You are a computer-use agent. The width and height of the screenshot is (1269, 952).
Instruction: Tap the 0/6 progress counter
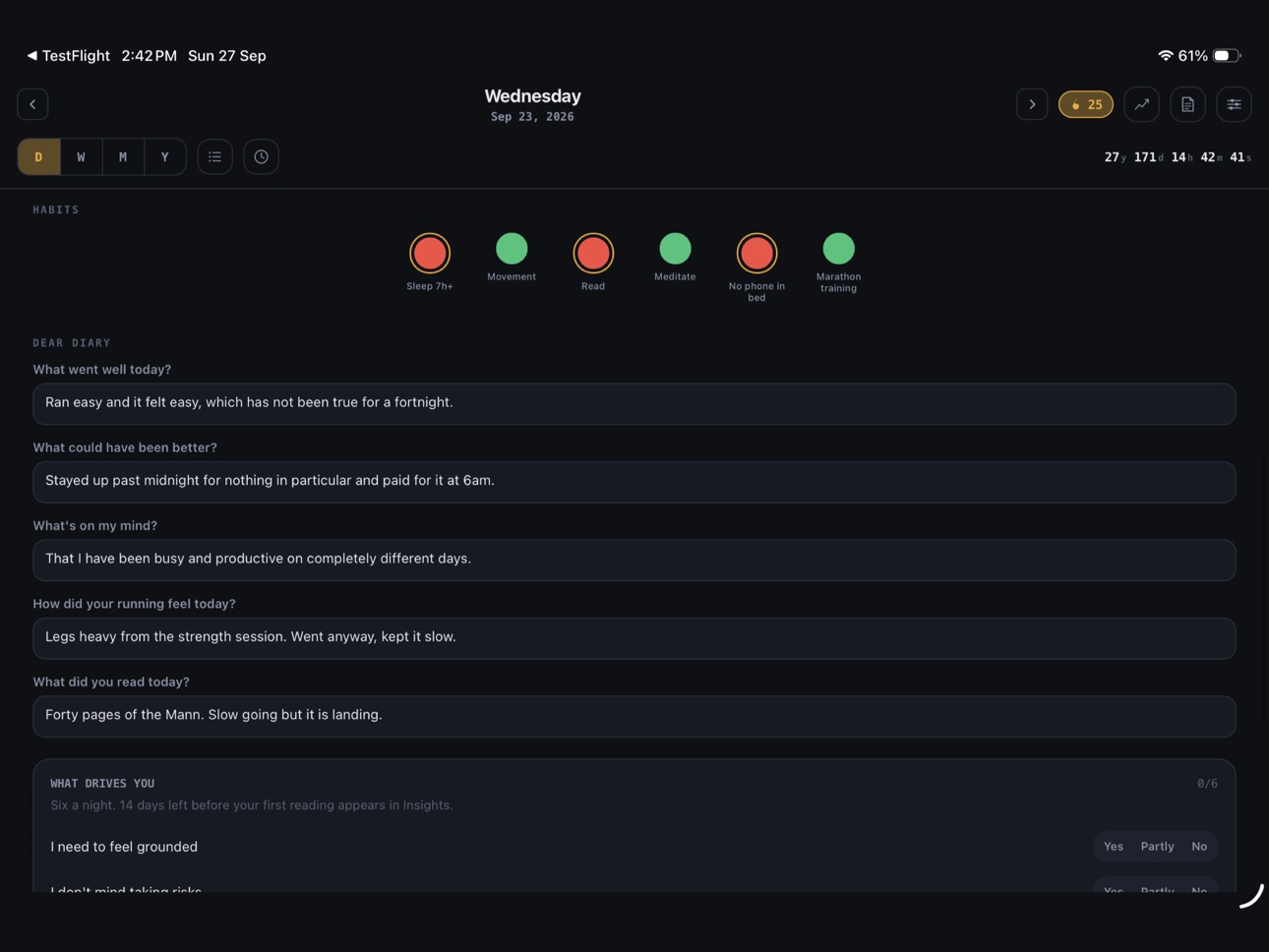pos(1207,784)
